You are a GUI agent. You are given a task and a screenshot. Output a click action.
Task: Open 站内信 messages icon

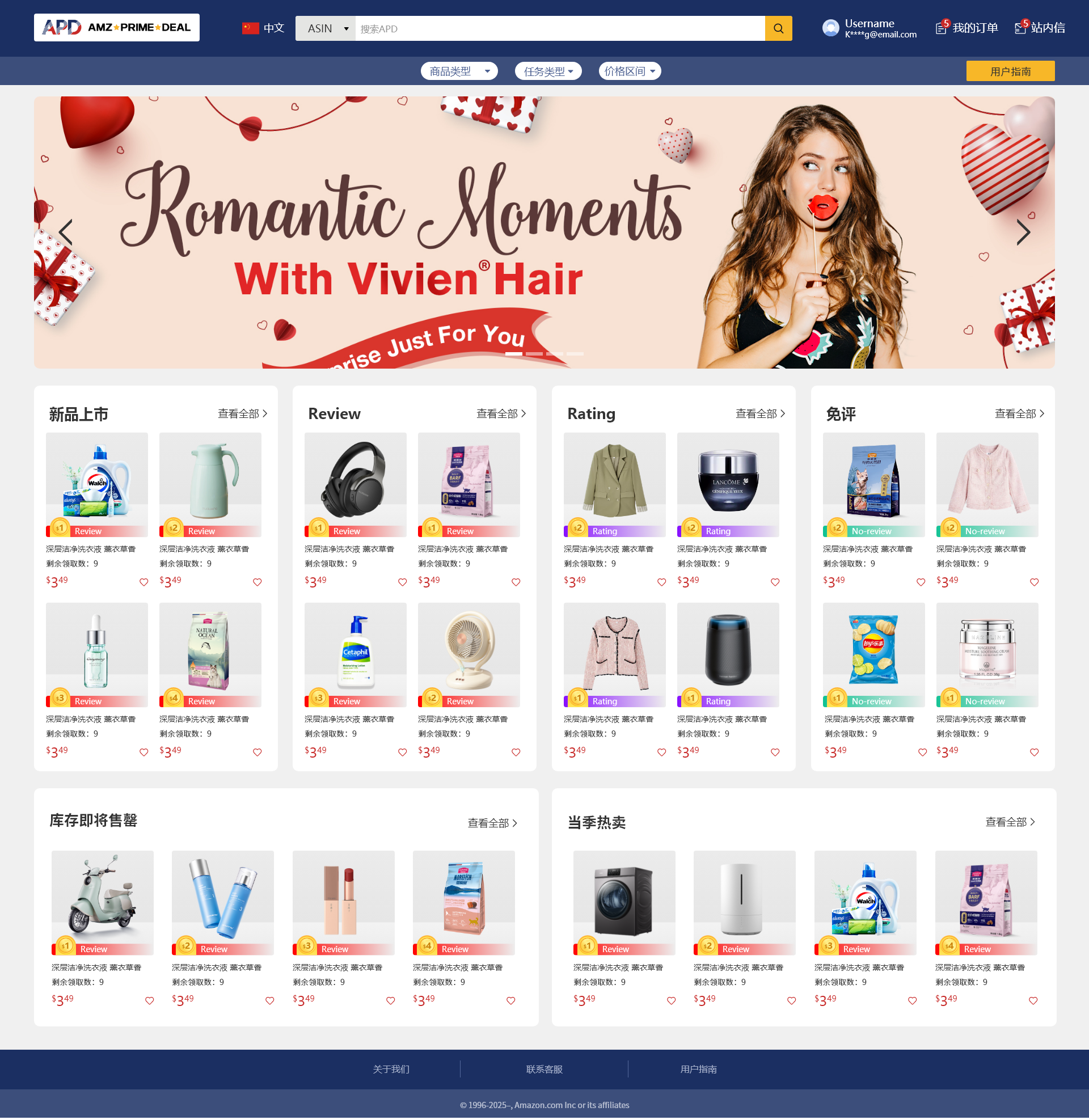tap(1021, 28)
